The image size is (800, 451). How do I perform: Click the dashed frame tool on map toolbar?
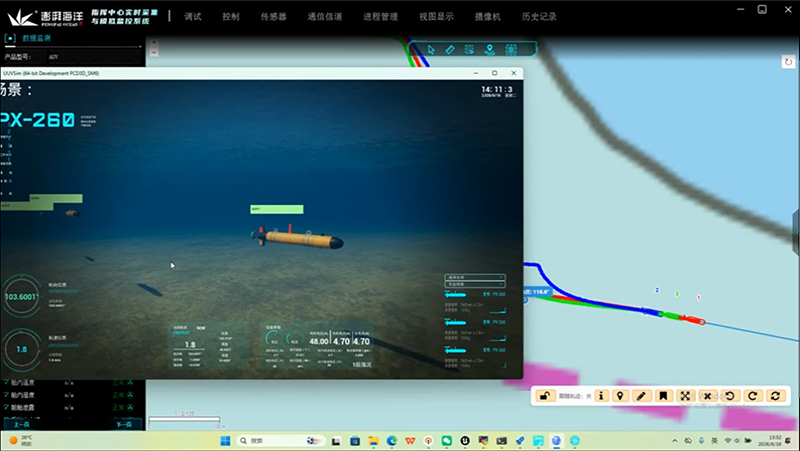(511, 49)
